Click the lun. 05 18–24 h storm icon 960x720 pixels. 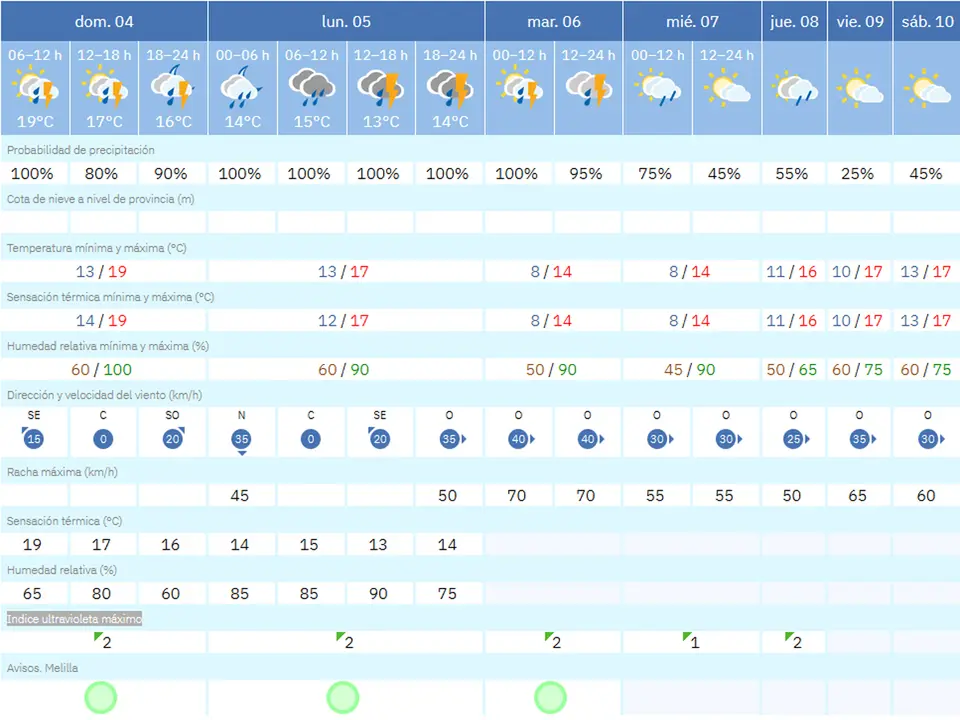(x=450, y=89)
